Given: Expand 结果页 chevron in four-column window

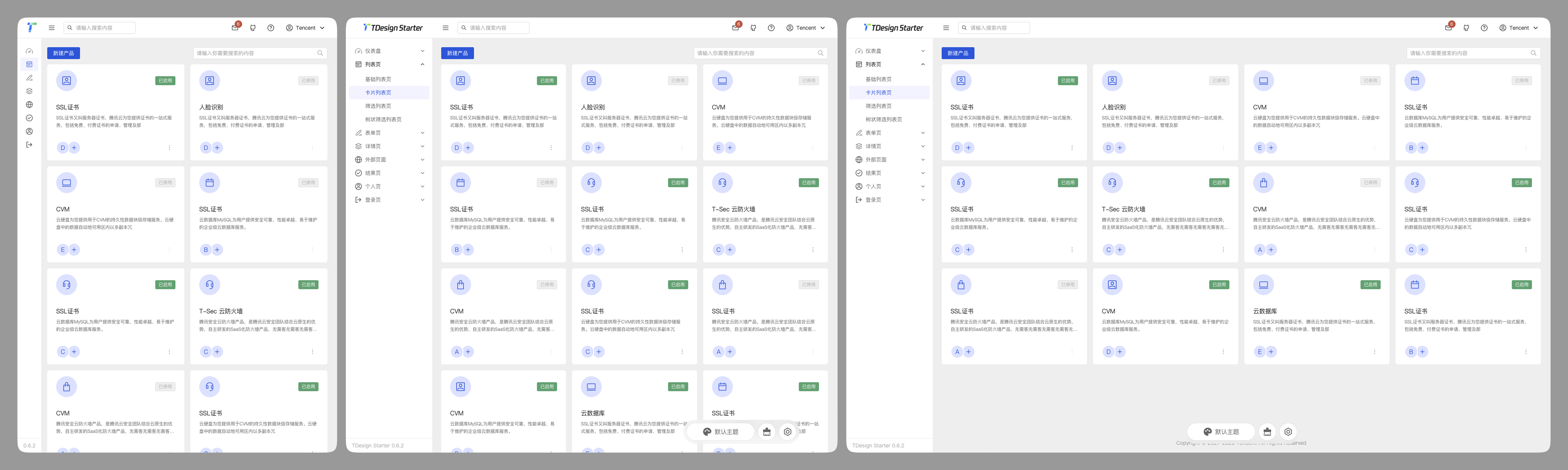Looking at the screenshot, I should [923, 173].
